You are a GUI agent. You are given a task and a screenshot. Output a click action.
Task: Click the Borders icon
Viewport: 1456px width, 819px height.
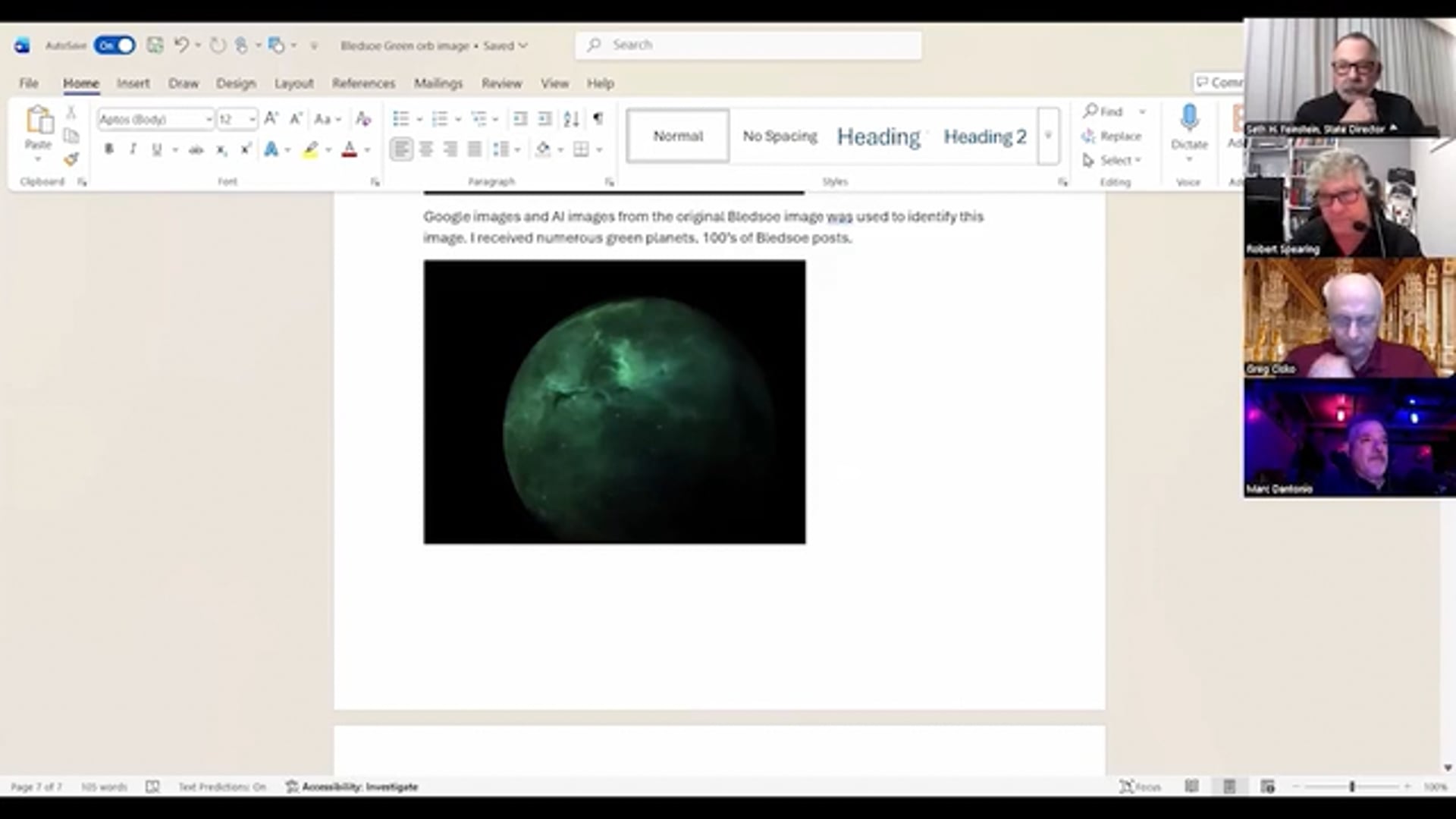[x=581, y=149]
